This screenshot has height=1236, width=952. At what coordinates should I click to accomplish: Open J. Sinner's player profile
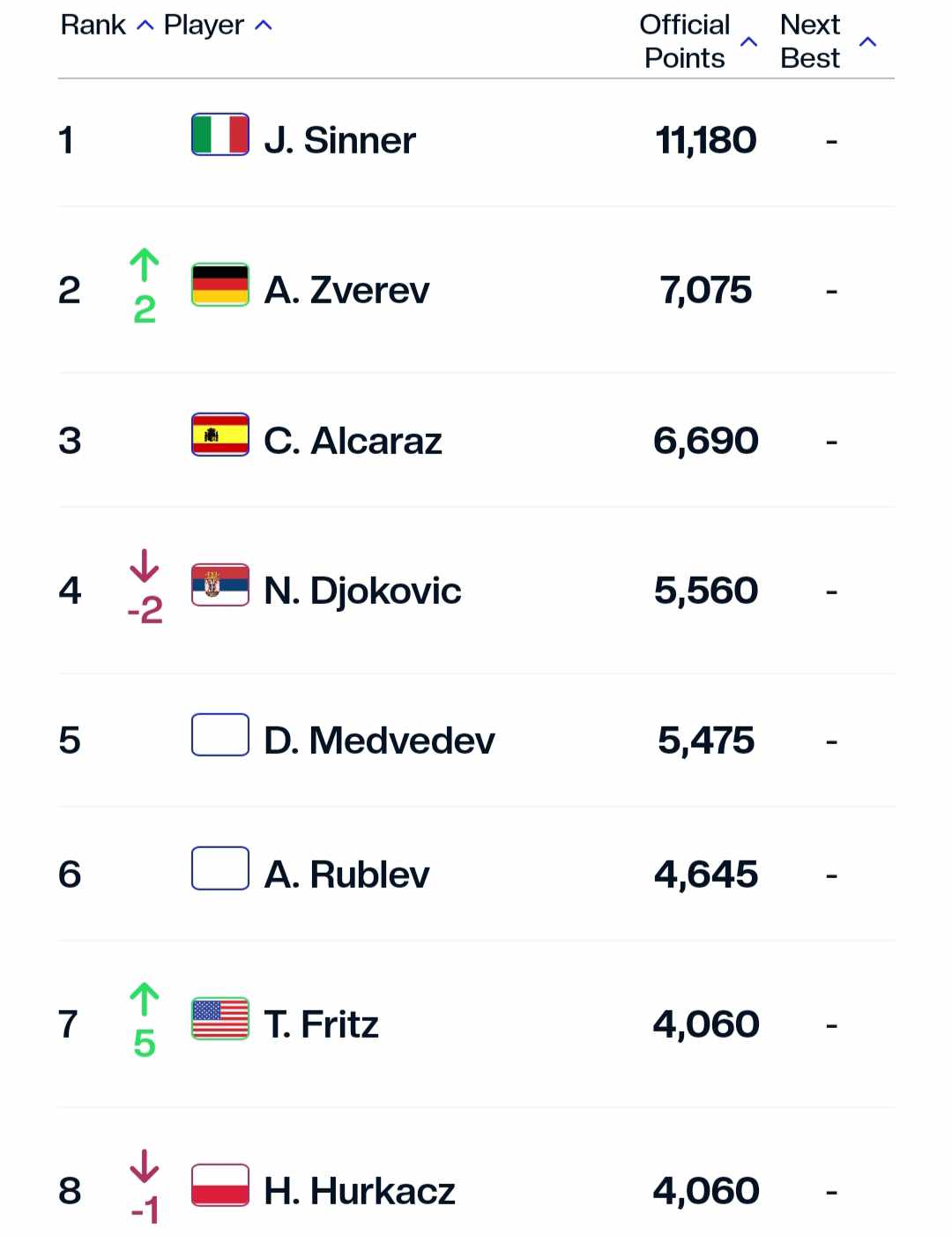pyautogui.click(x=339, y=140)
